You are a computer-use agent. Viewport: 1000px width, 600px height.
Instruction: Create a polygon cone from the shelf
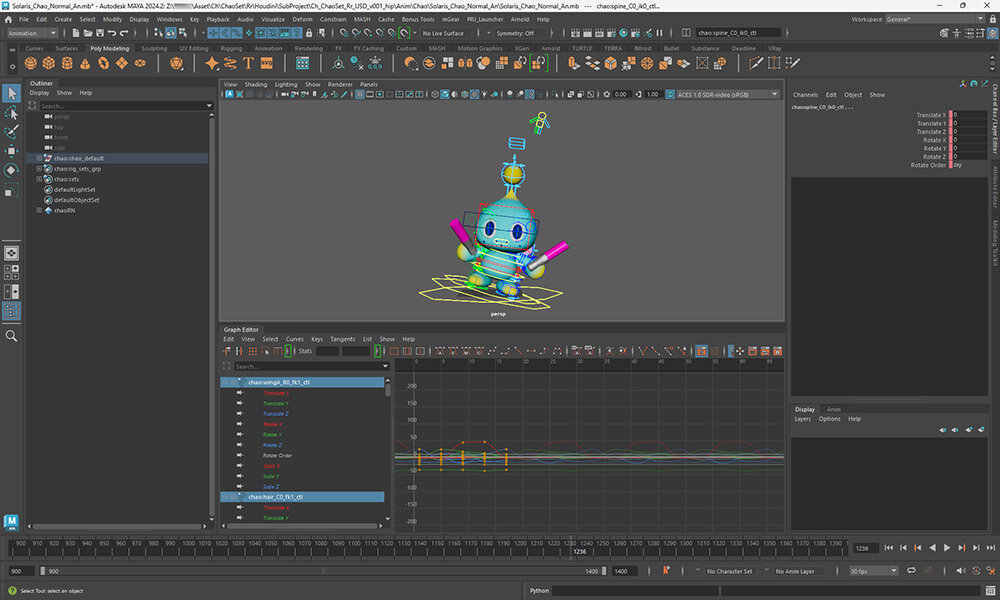click(85, 63)
